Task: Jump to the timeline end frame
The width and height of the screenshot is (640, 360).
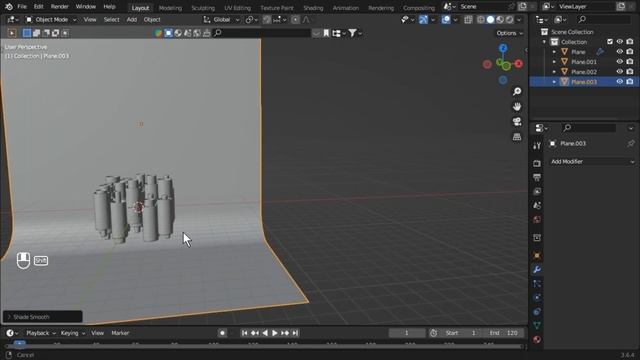Action: tap(295, 333)
